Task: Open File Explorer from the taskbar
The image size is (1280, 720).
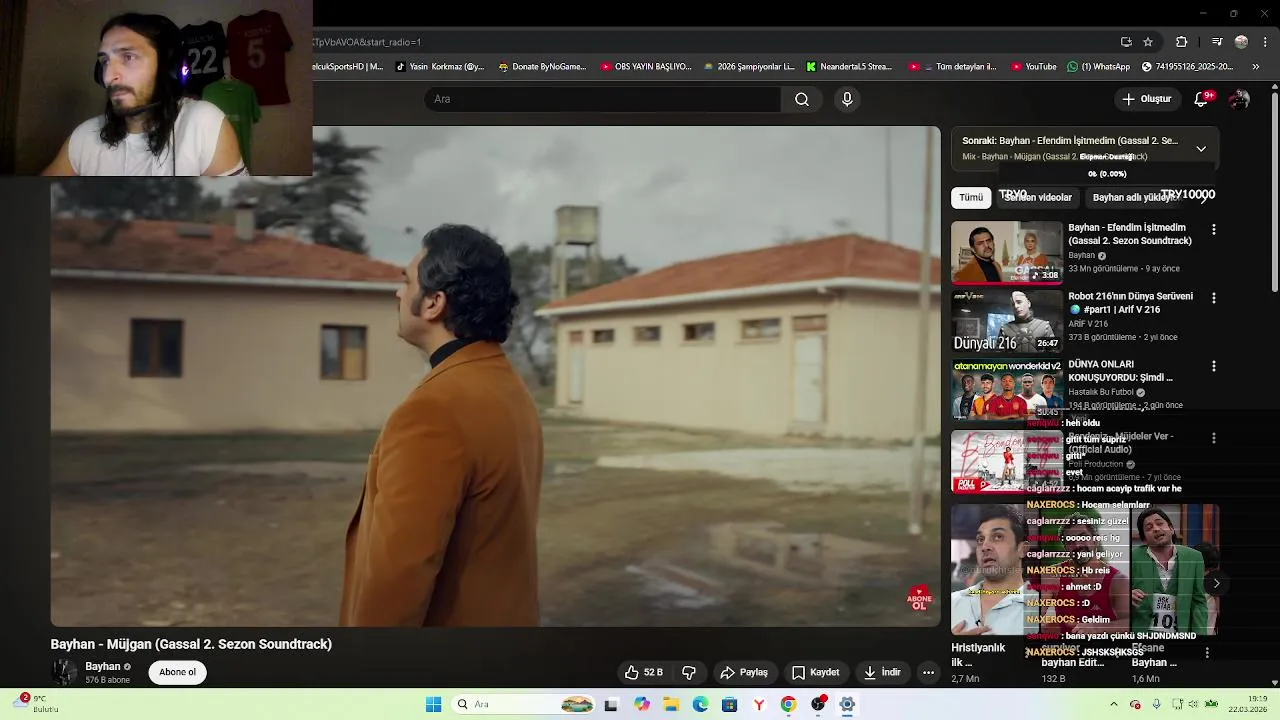Action: pos(671,704)
